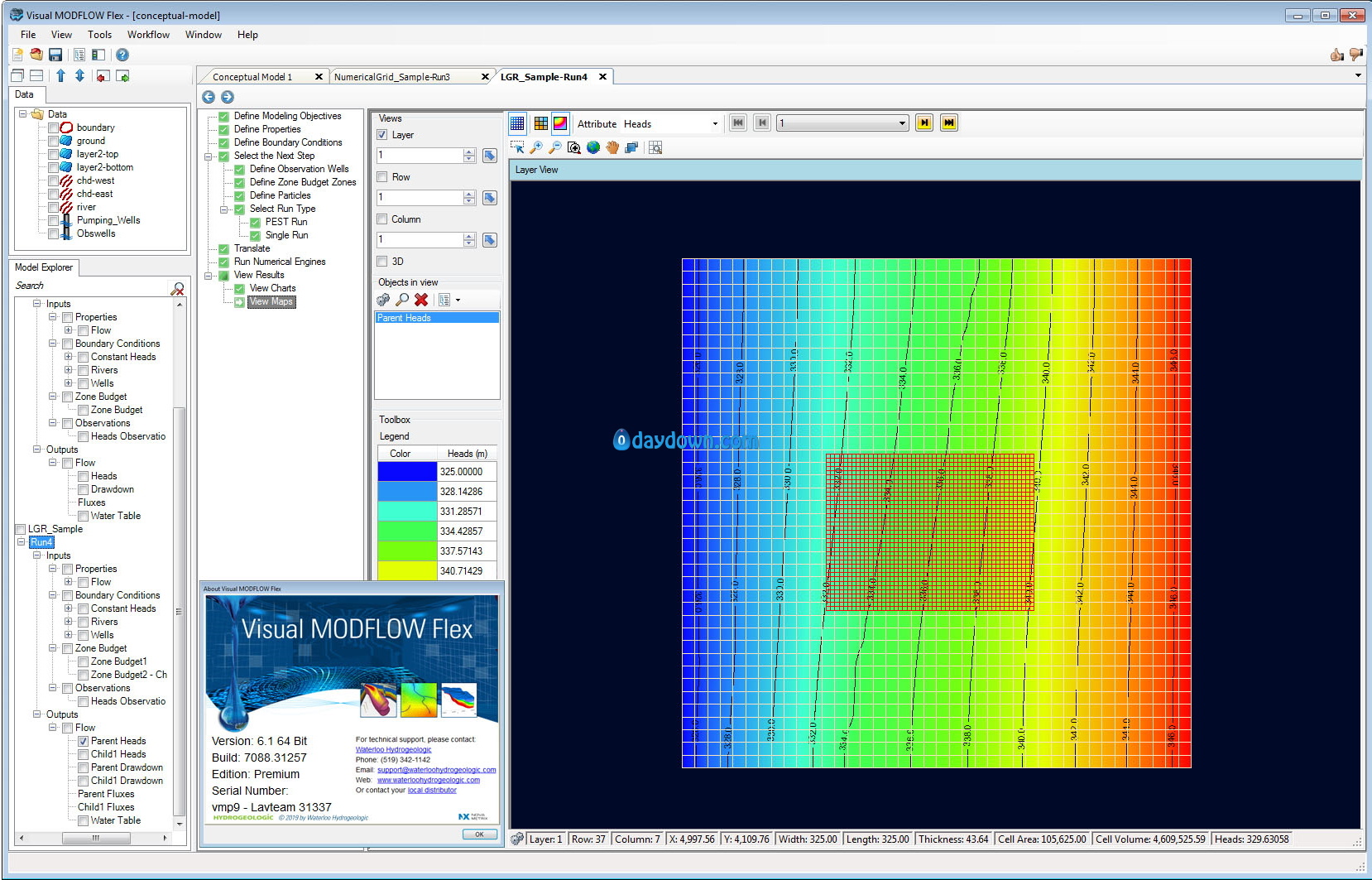Uncheck the Layer view checkbox
Screen dimensions: 1372x880
coord(382,135)
